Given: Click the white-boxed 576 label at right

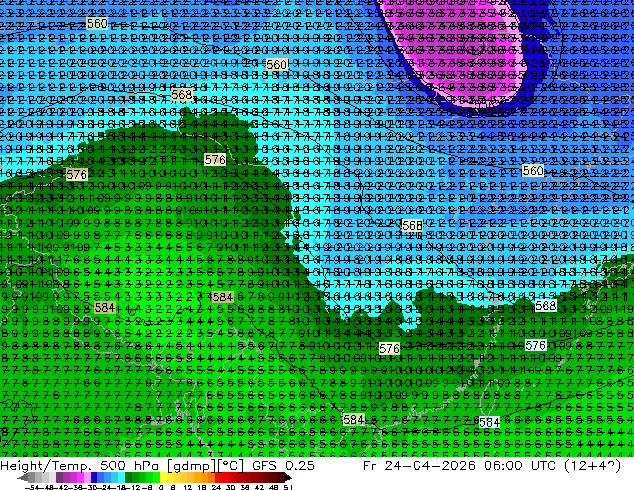Looking at the screenshot, I should (536, 345).
